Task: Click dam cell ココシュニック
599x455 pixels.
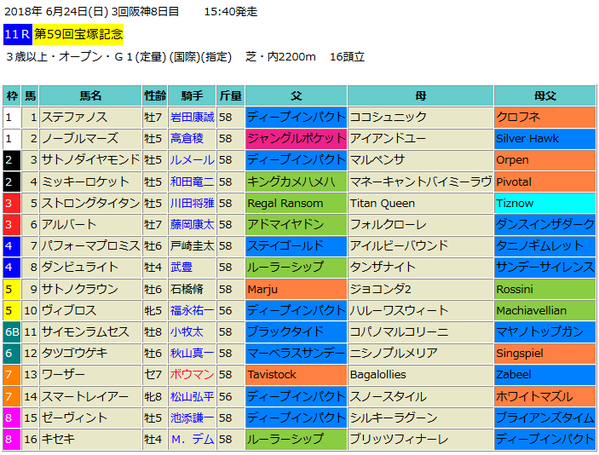Action: pyautogui.click(x=420, y=117)
